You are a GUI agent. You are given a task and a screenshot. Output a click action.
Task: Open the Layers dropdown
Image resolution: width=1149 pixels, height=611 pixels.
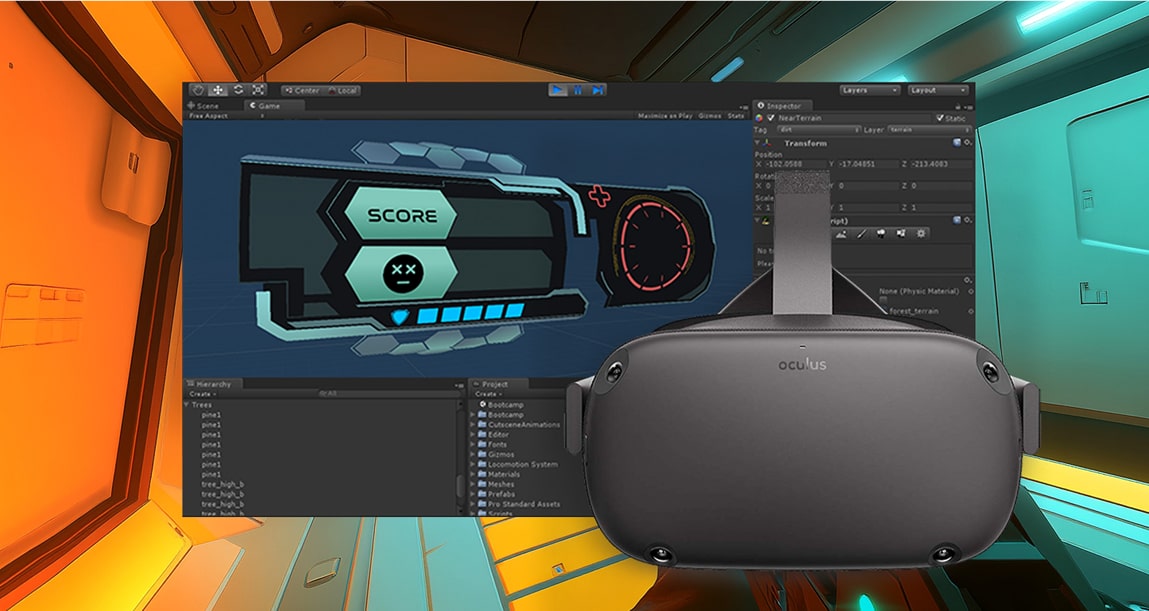[x=871, y=90]
